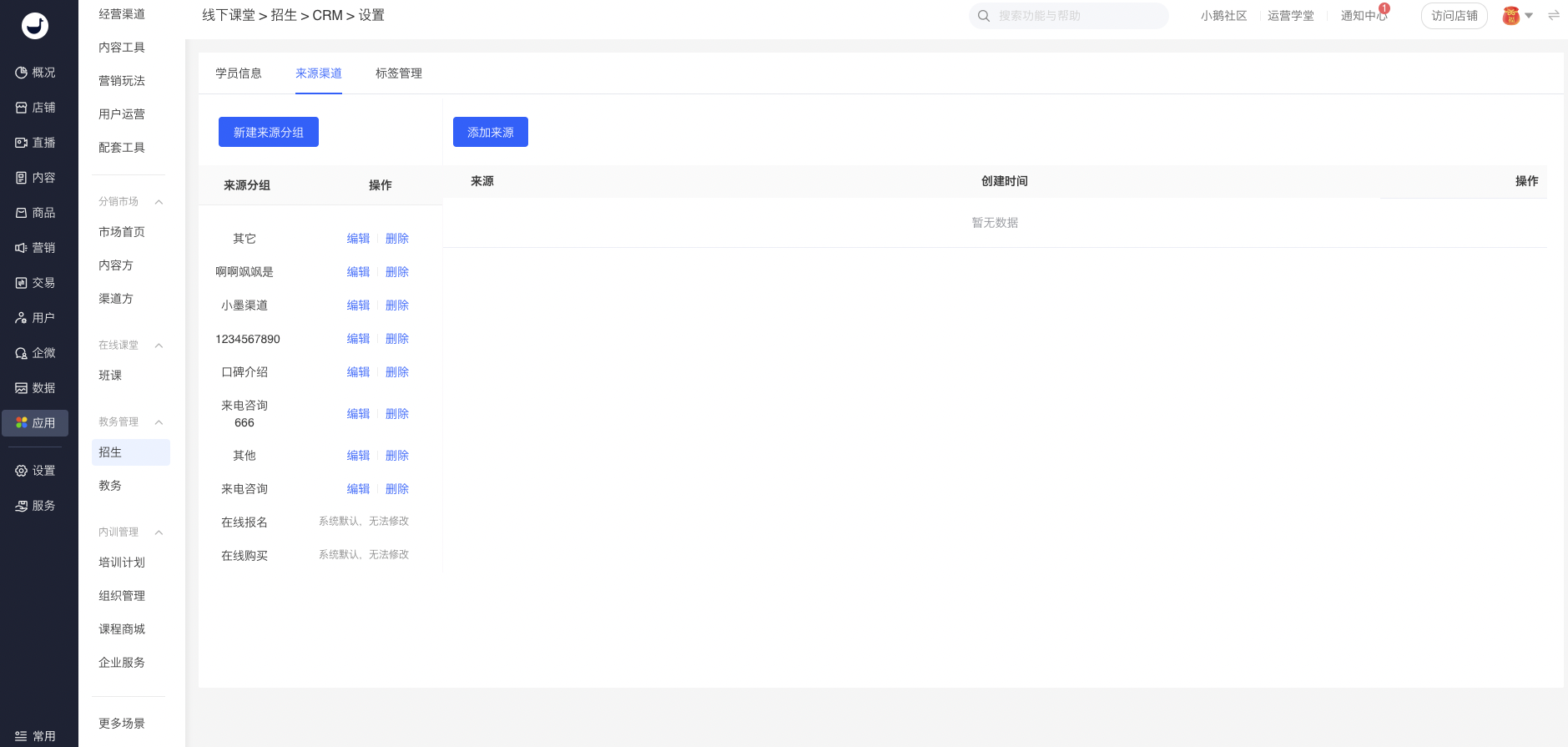The image size is (1568, 747).
Task: Open the 设置 settings gear icon
Action: coord(22,471)
